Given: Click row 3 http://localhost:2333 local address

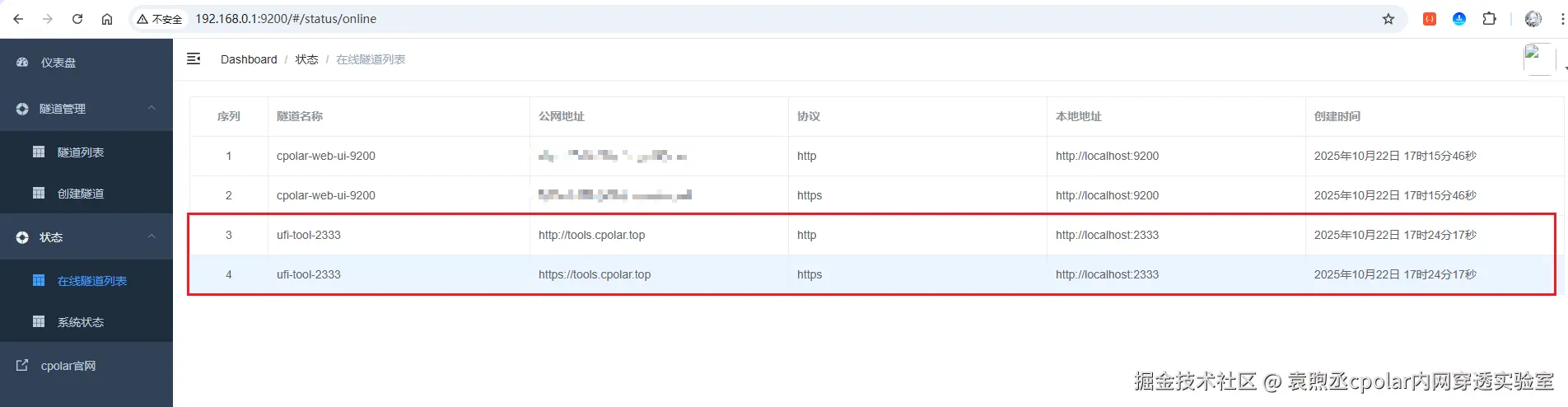Looking at the screenshot, I should tap(1108, 235).
